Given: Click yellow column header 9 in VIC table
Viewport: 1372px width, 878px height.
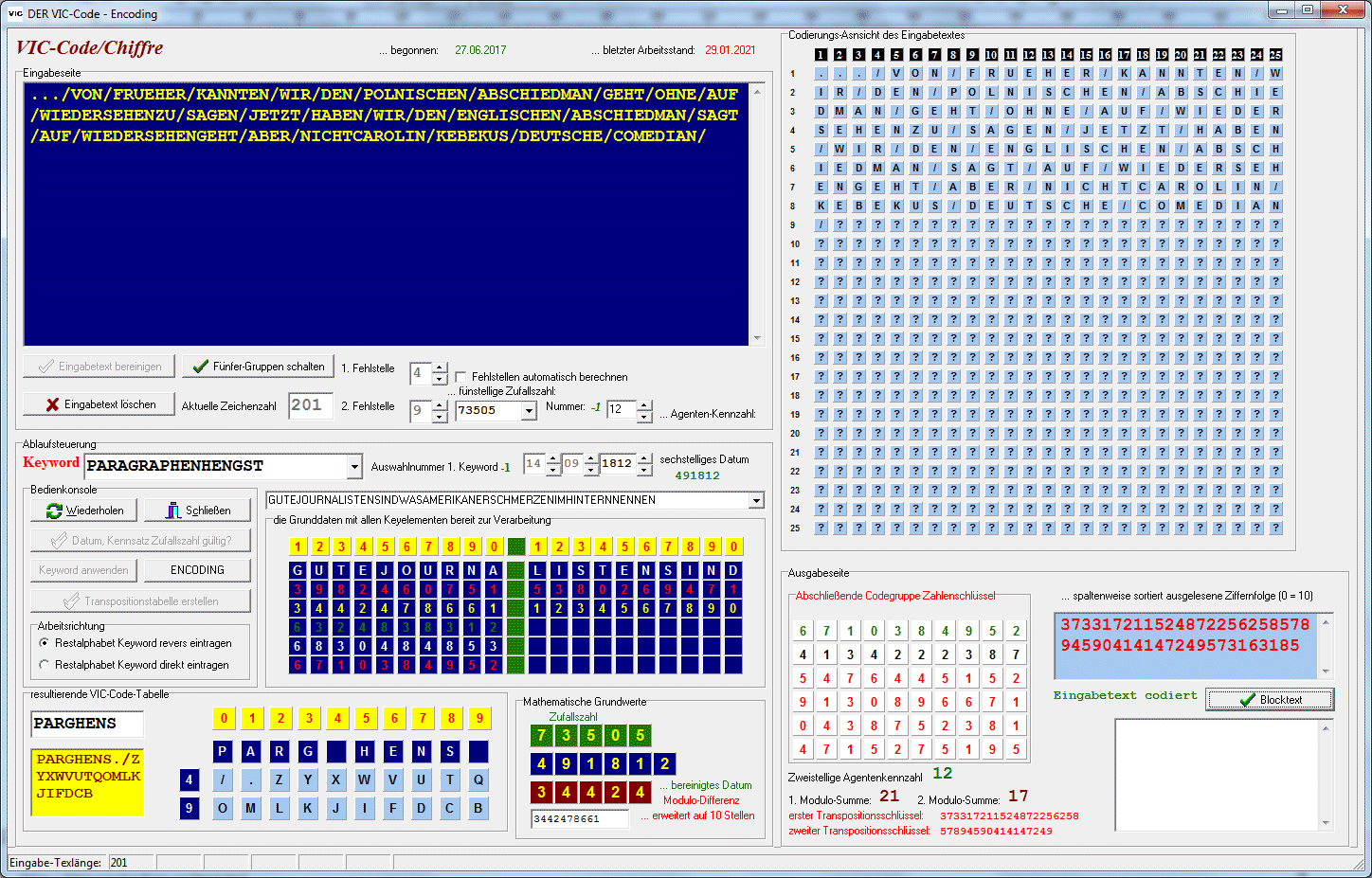Looking at the screenshot, I should (479, 718).
